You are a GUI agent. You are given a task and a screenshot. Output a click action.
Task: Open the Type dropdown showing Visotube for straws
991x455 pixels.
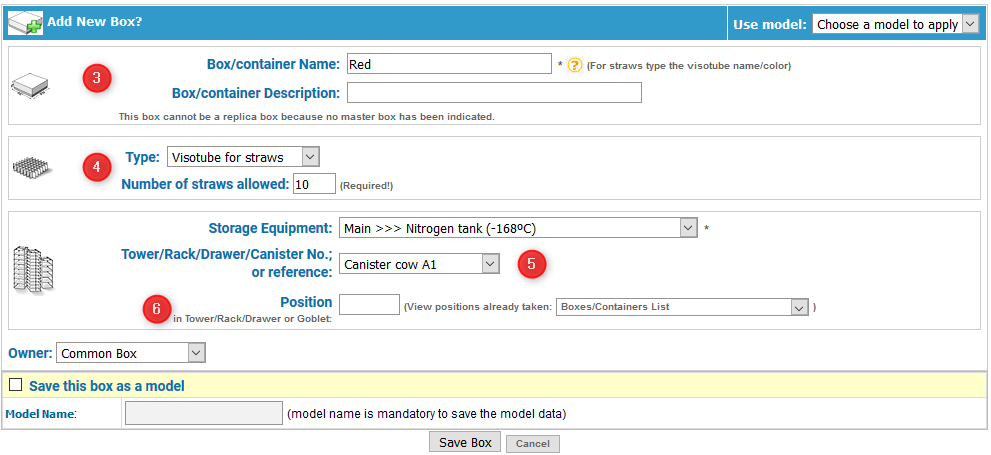(243, 157)
